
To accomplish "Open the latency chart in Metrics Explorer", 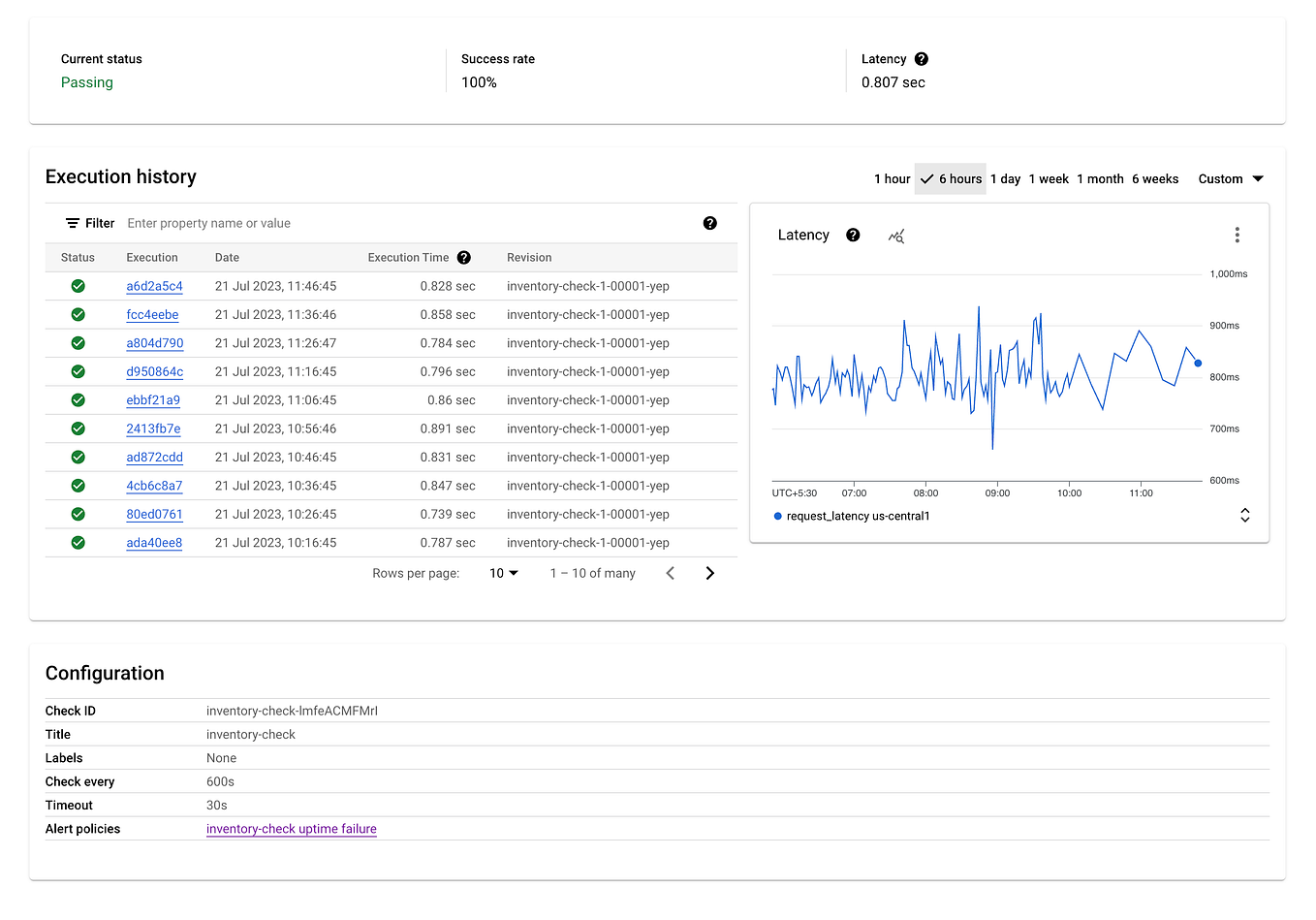I will pos(896,235).
